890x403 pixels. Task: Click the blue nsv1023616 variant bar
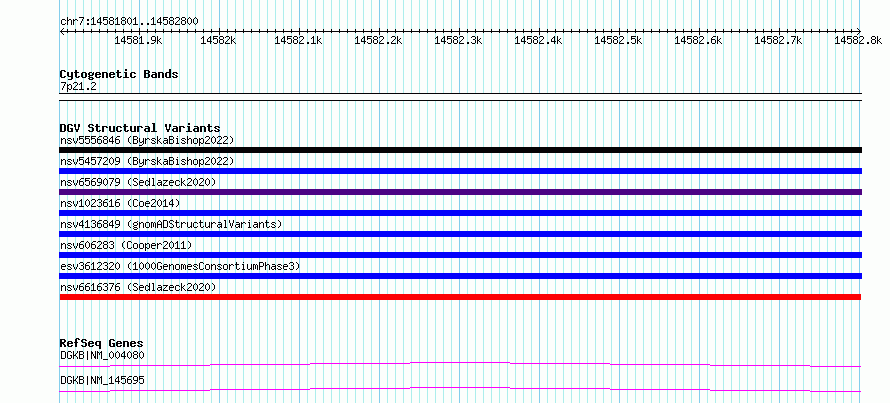pyautogui.click(x=460, y=213)
